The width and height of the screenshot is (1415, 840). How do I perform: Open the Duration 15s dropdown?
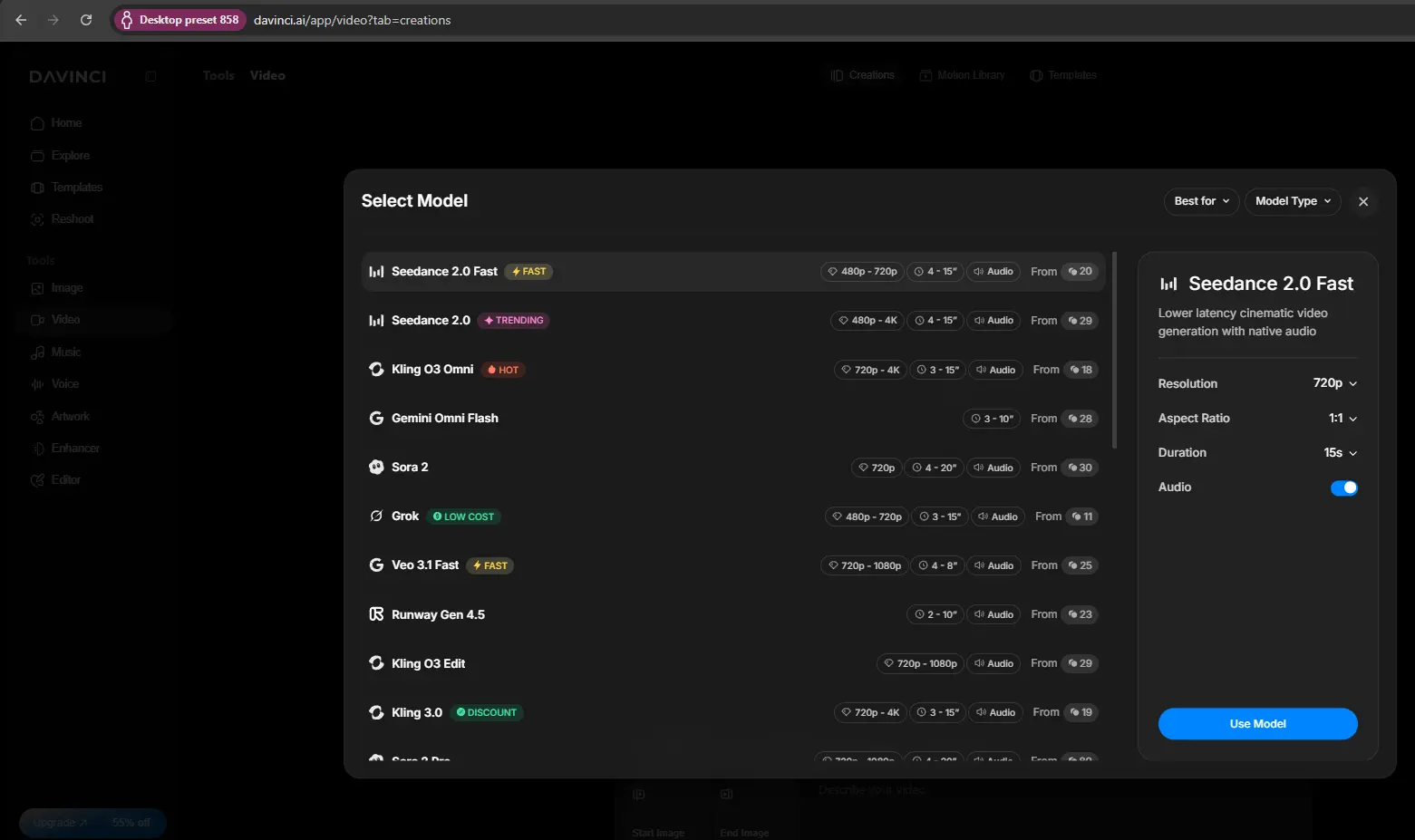pos(1340,453)
